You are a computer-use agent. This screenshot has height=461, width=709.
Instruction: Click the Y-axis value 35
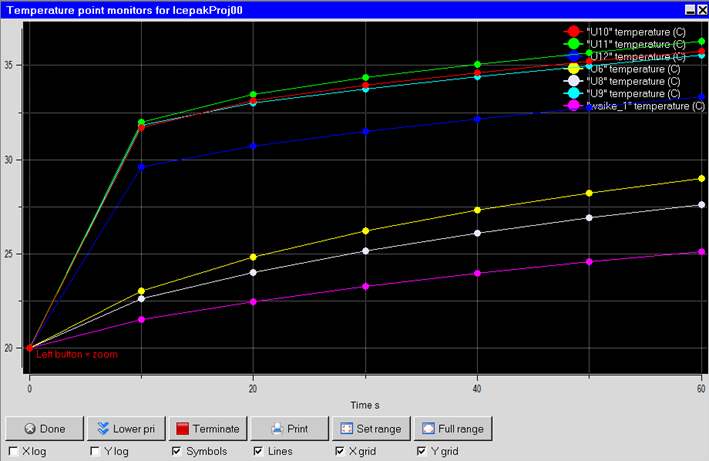point(9,65)
